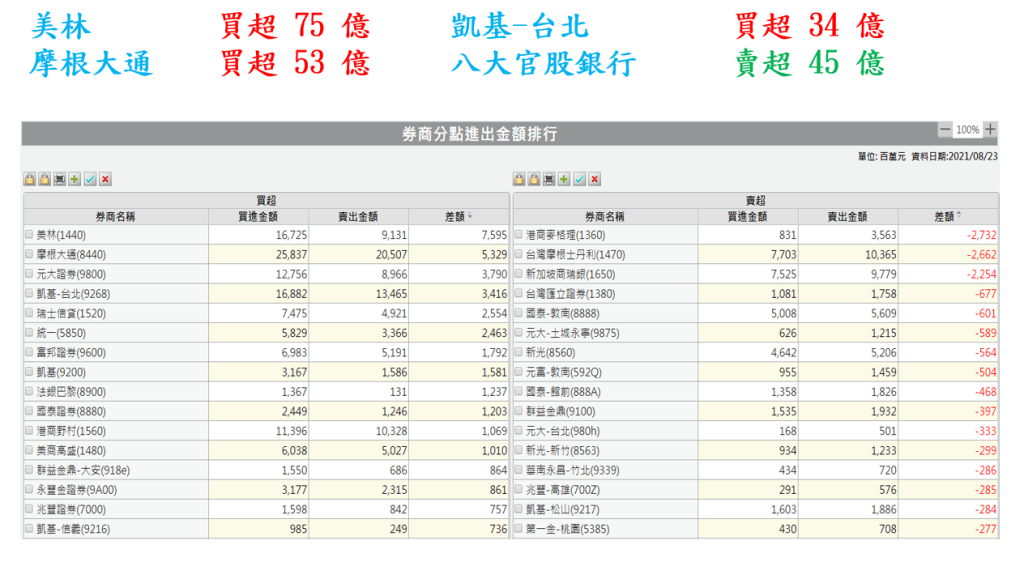
Task: Select the 摩根大通(8440) row checkbox
Action: tap(29, 255)
